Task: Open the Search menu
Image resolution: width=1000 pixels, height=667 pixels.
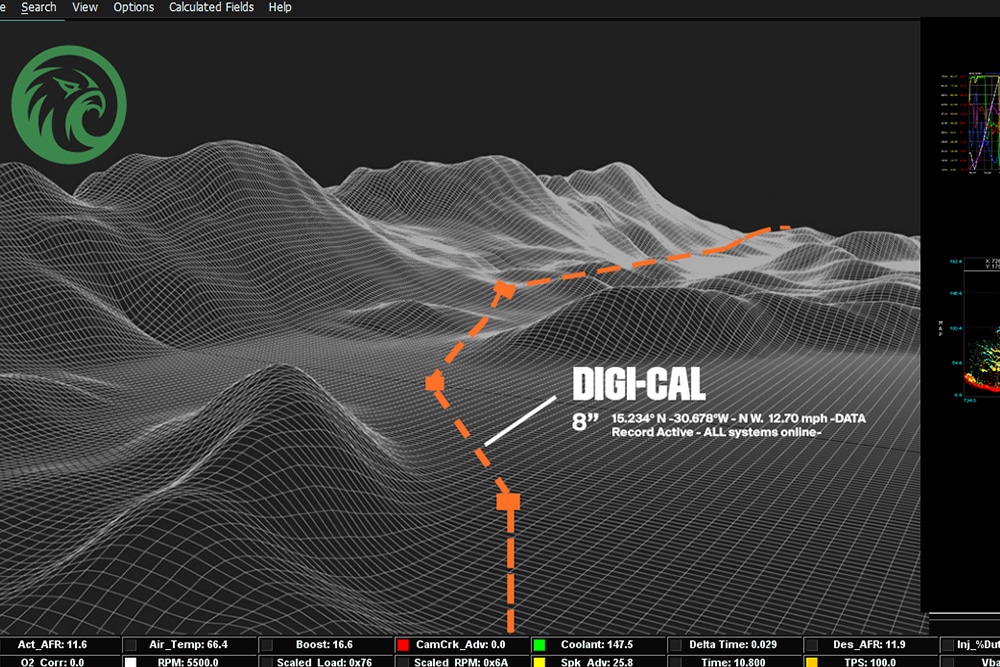Action: [39, 7]
